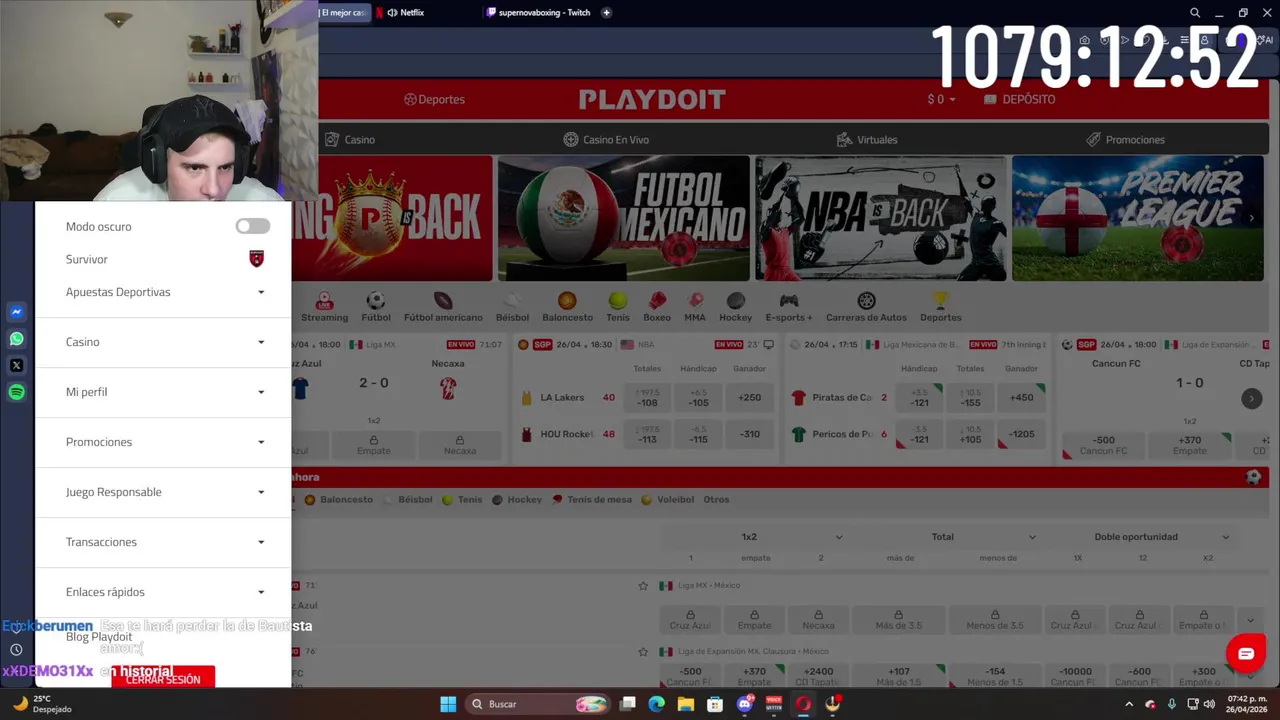The height and width of the screenshot is (720, 1280).
Task: Filter live events by Voleibol
Action: tap(667, 500)
